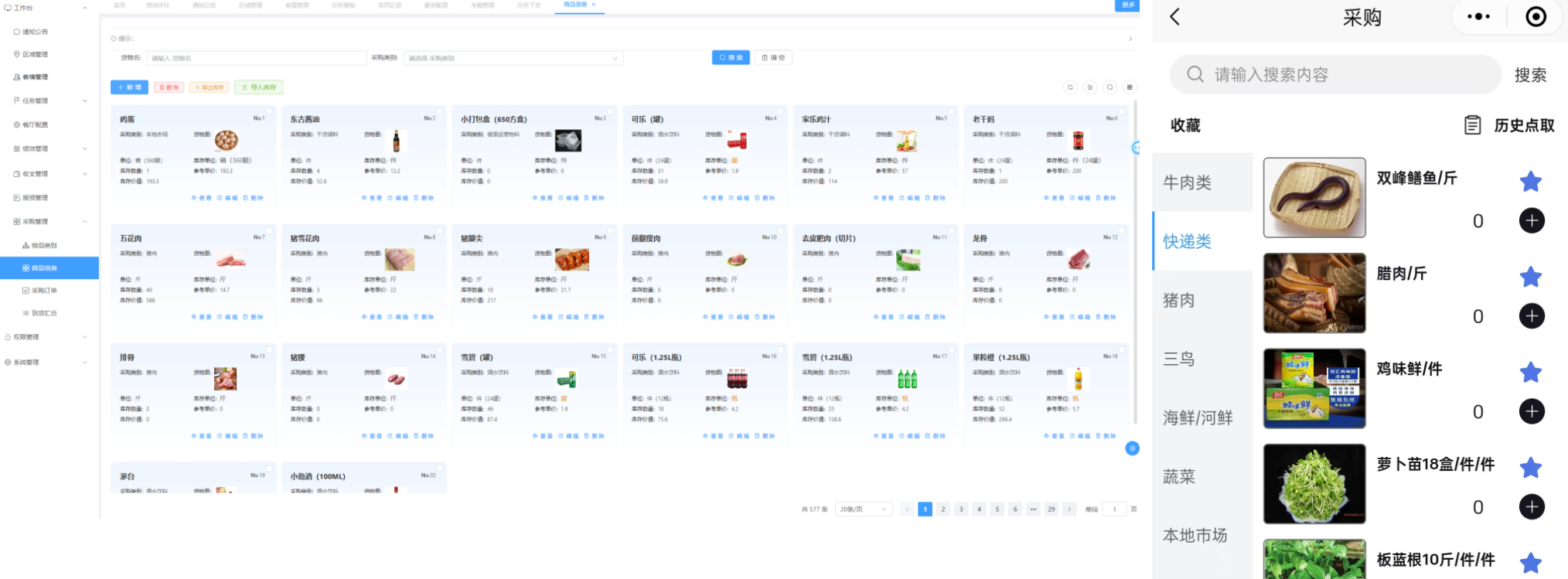The width and height of the screenshot is (1568, 579).
Task: Open 历史点取 history icon
Action: [1473, 125]
